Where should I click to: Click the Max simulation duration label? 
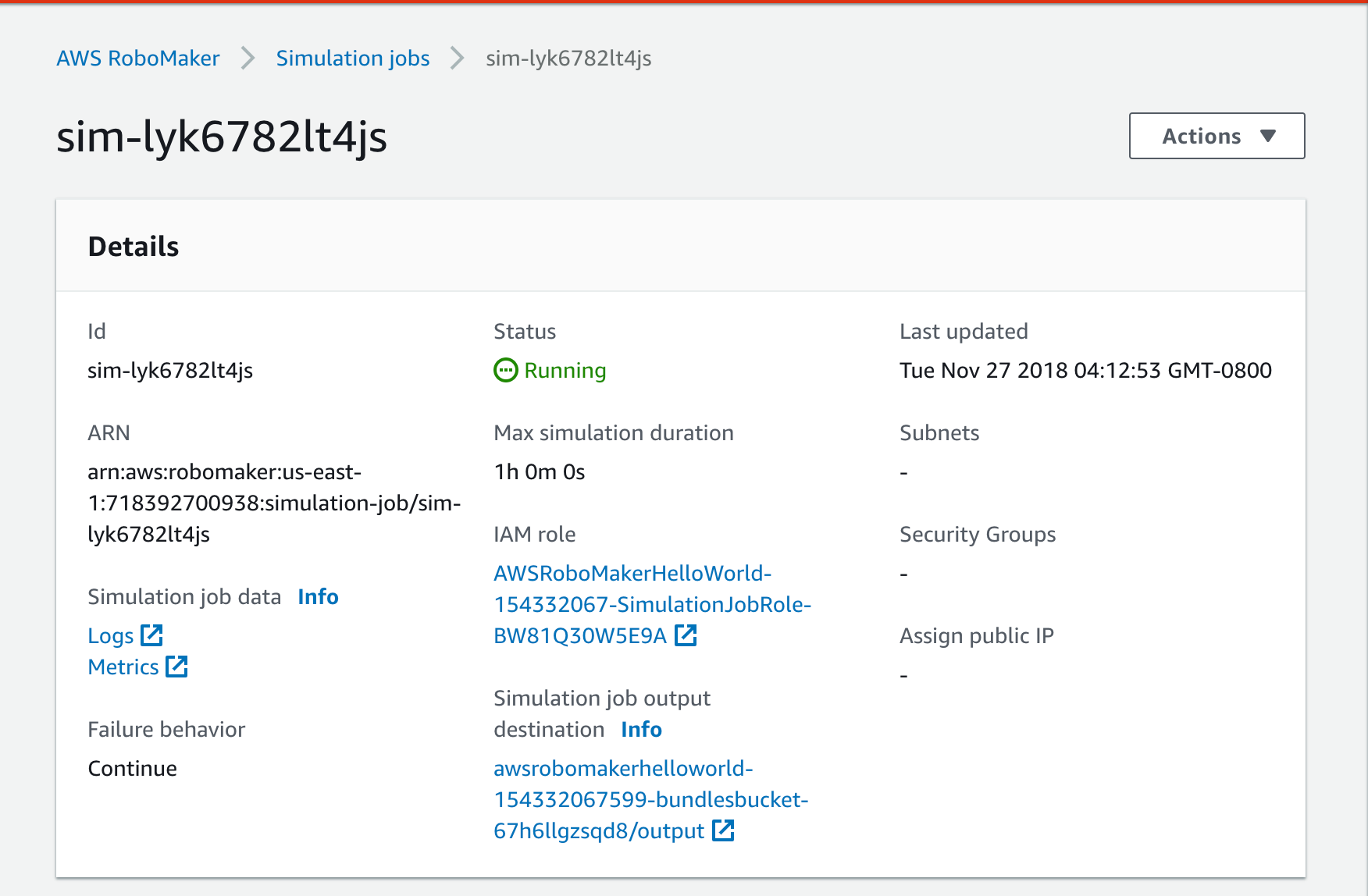point(614,433)
